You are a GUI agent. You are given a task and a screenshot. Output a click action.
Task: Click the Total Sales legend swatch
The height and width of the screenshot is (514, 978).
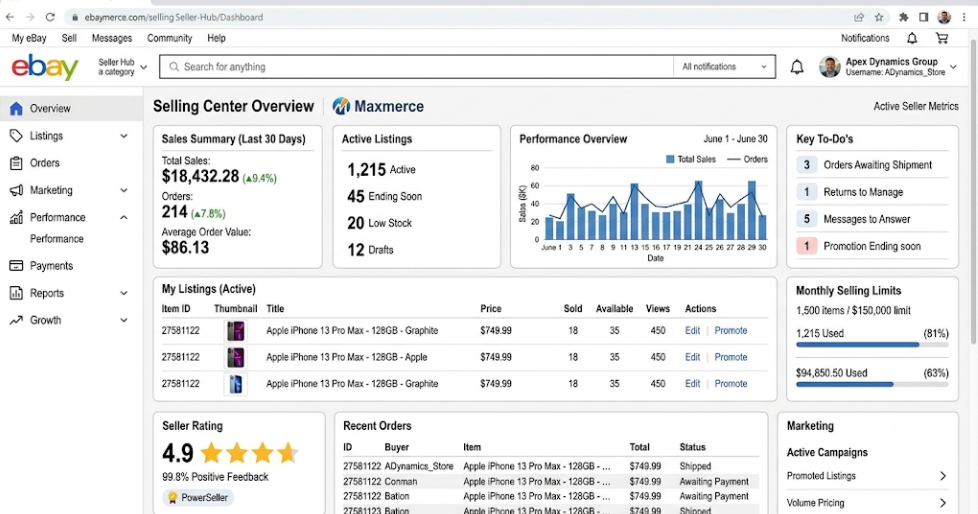tap(670, 160)
